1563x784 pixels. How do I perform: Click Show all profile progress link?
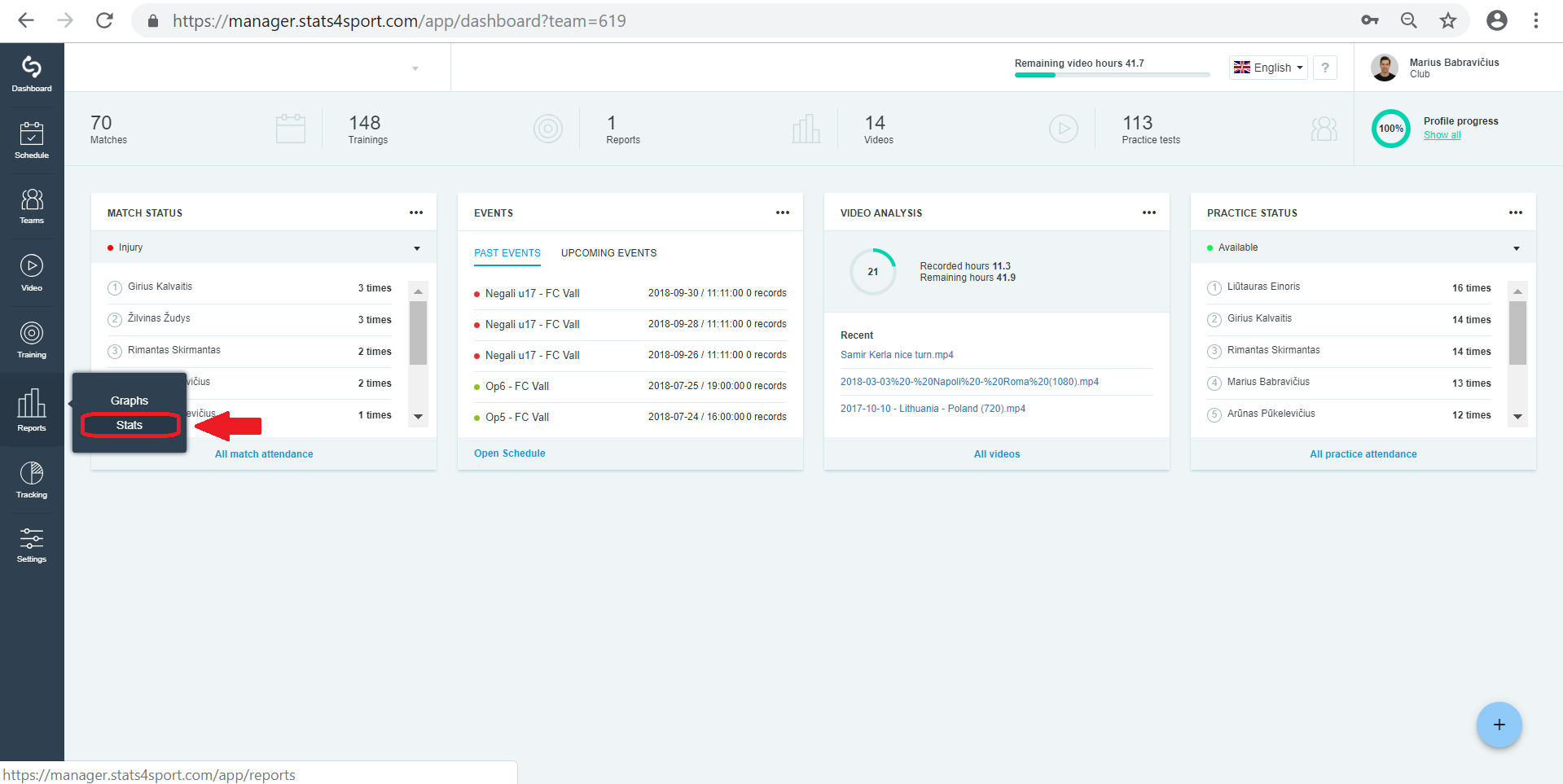click(1442, 135)
